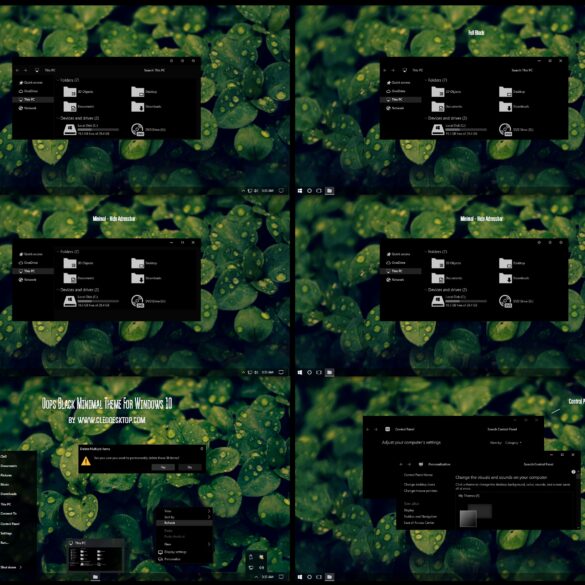Select OneDrive in the Full Black Explorer window
The width and height of the screenshot is (585, 585).
(396, 91)
